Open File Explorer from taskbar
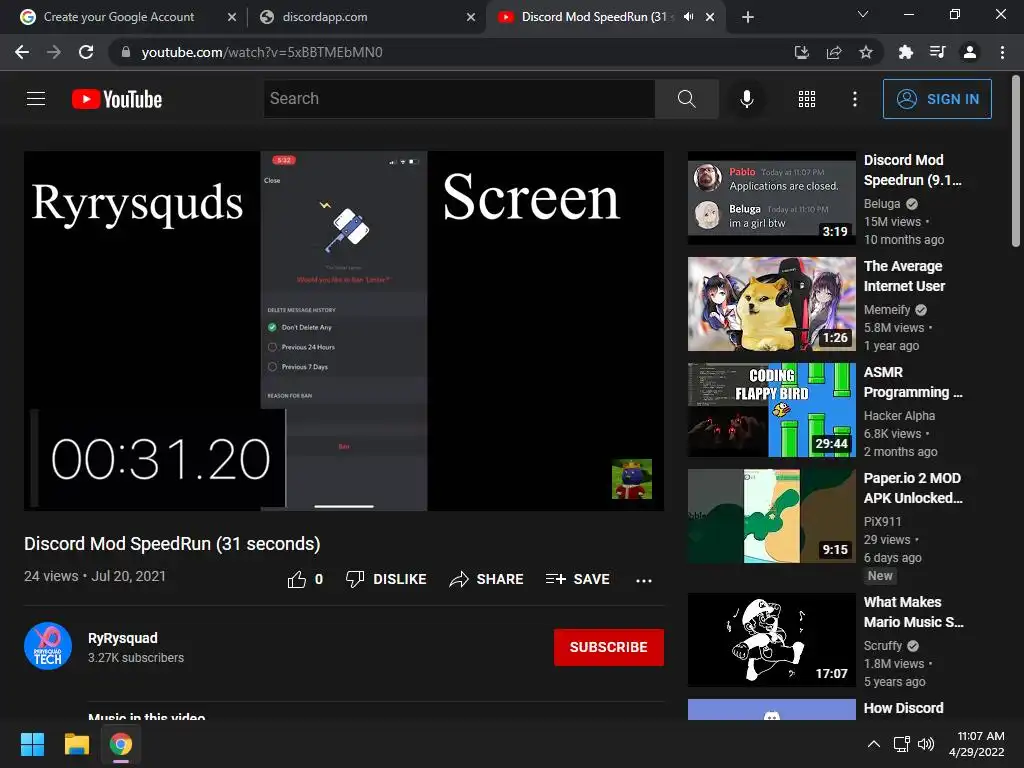The image size is (1024, 768). point(76,744)
